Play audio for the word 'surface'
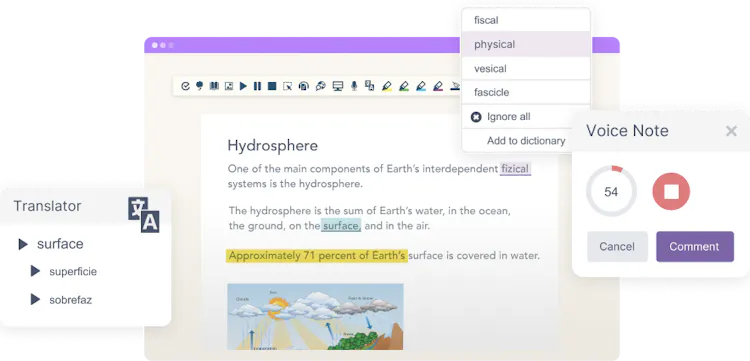The height and width of the screenshot is (361, 750). tap(22, 244)
